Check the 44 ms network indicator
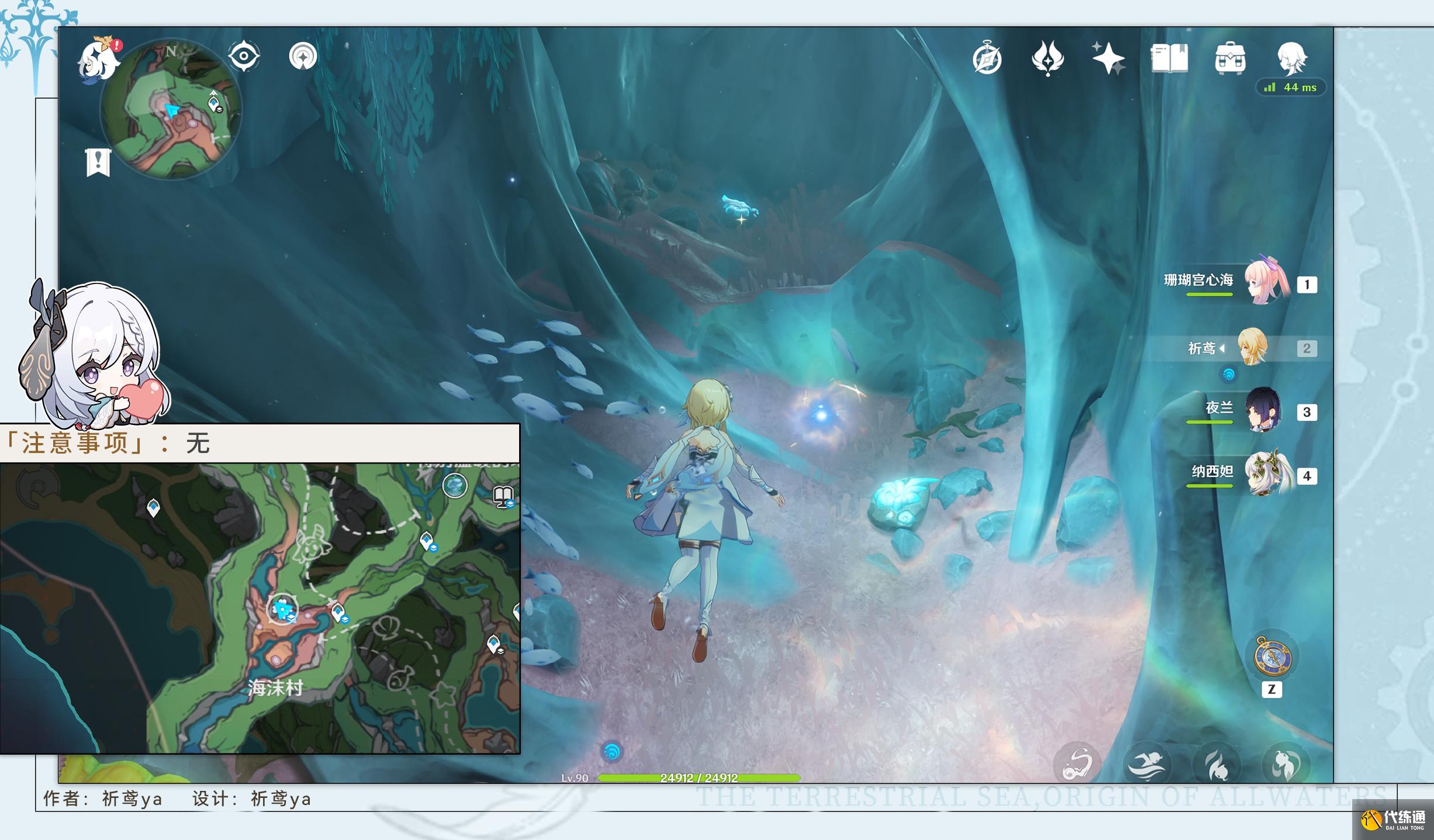This screenshot has height=840, width=1434. click(x=1291, y=87)
